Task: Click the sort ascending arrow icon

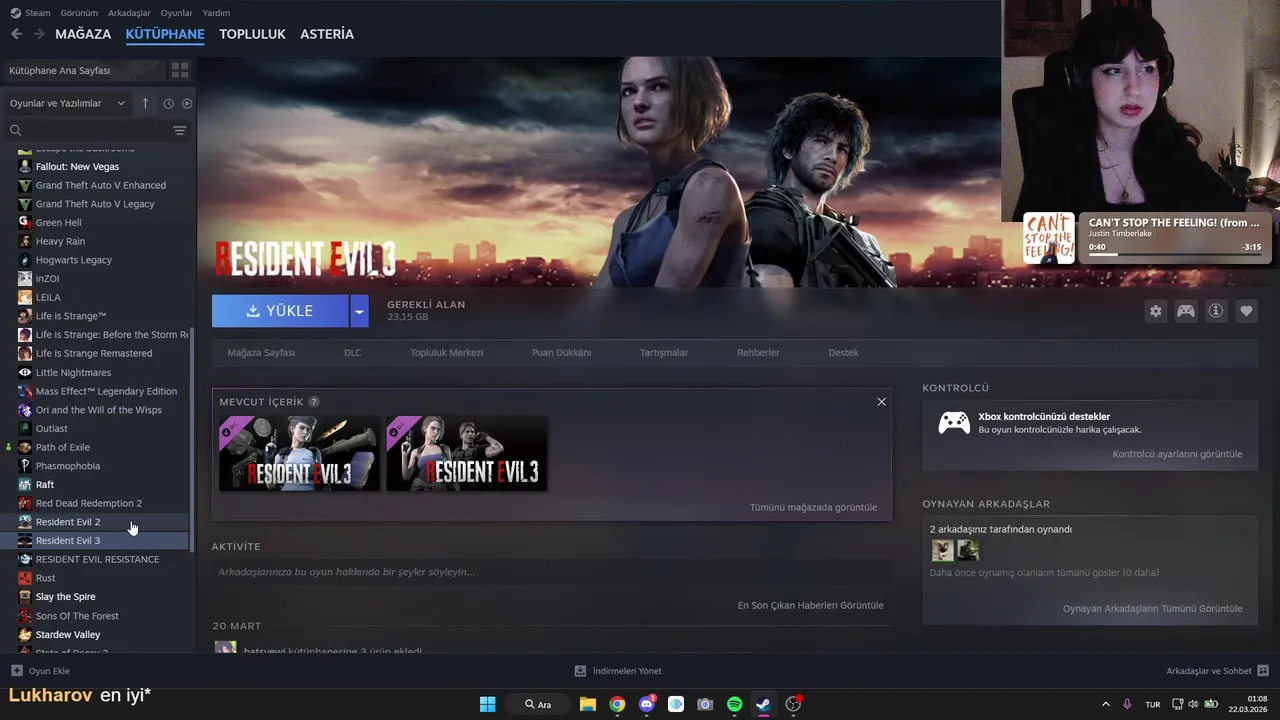Action: tap(145, 103)
